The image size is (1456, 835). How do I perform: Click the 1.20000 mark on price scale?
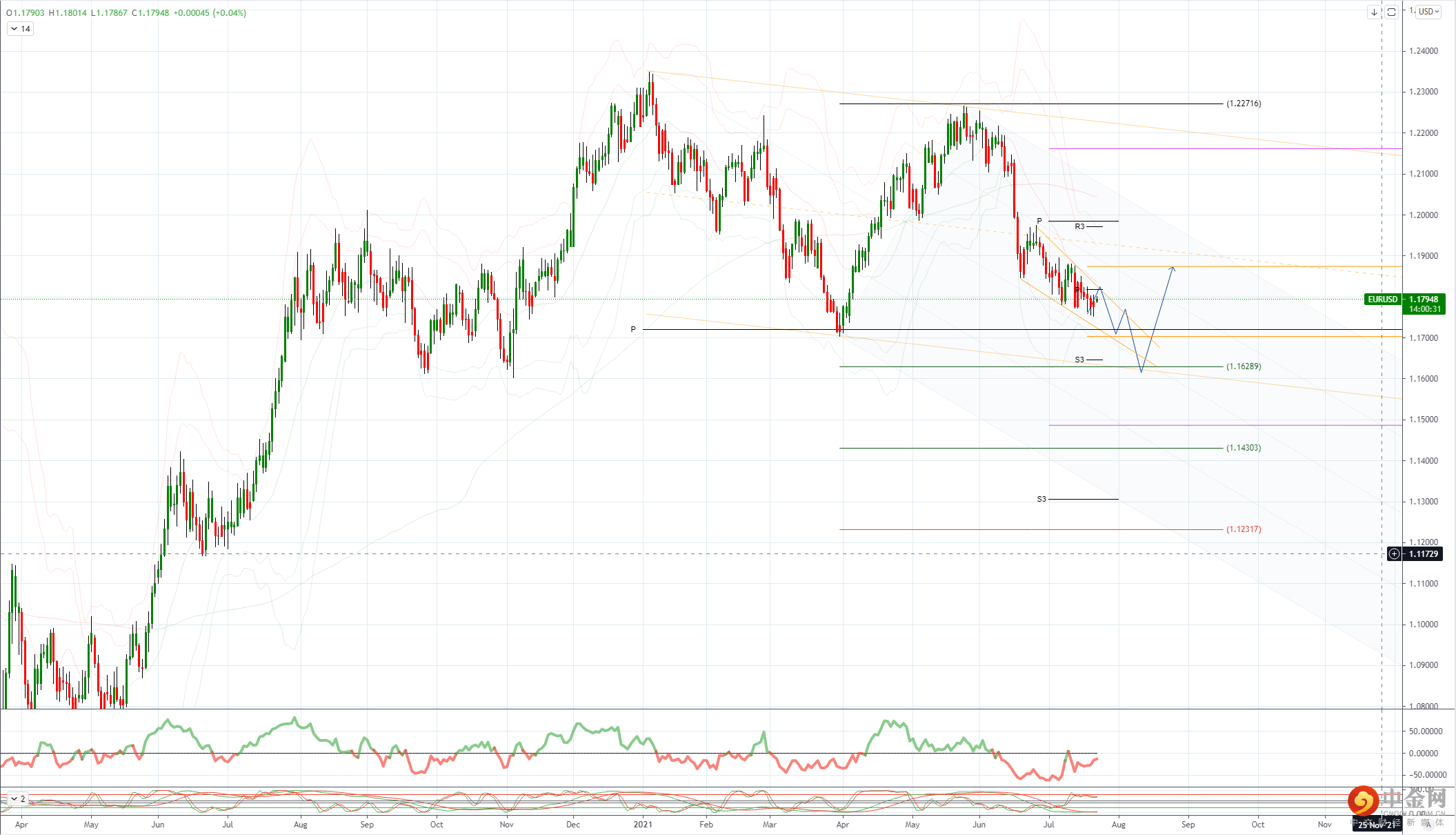tap(1424, 215)
